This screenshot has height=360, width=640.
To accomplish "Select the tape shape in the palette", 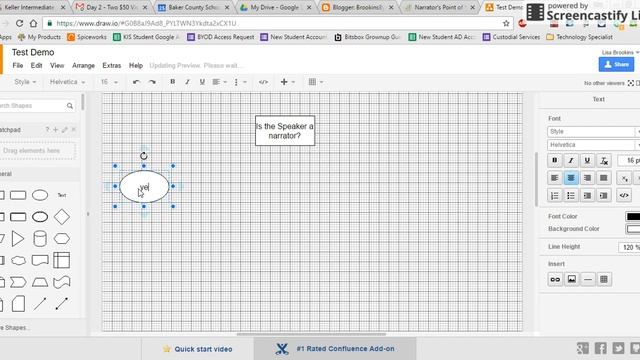I will click(62, 282).
